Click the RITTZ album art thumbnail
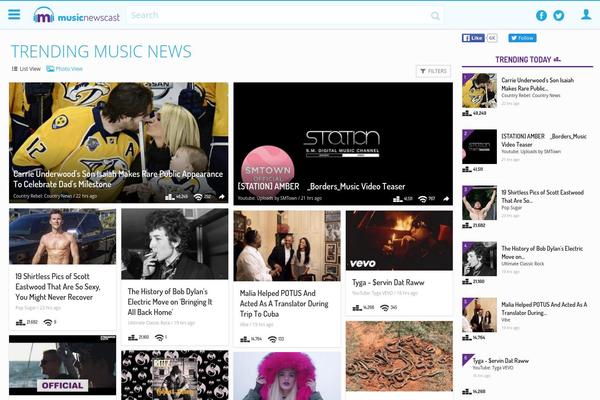This screenshot has height=400, width=600. click(174, 375)
